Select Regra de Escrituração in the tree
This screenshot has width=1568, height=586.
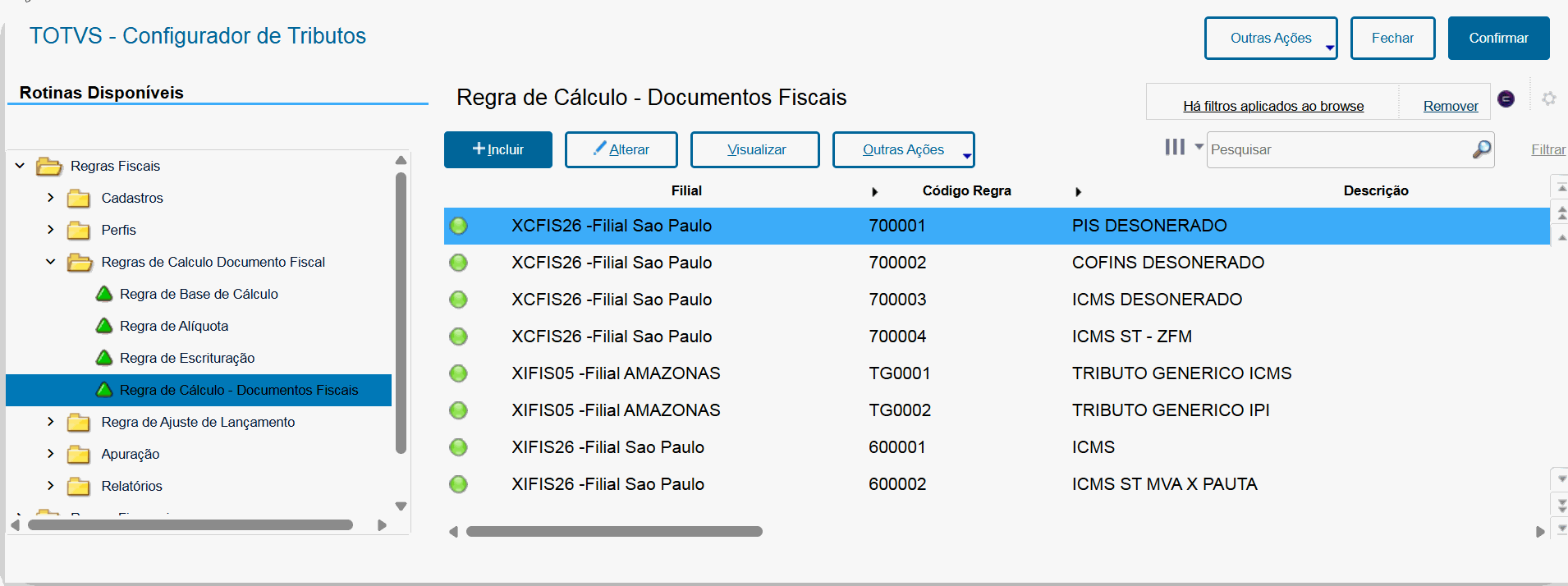(x=187, y=358)
